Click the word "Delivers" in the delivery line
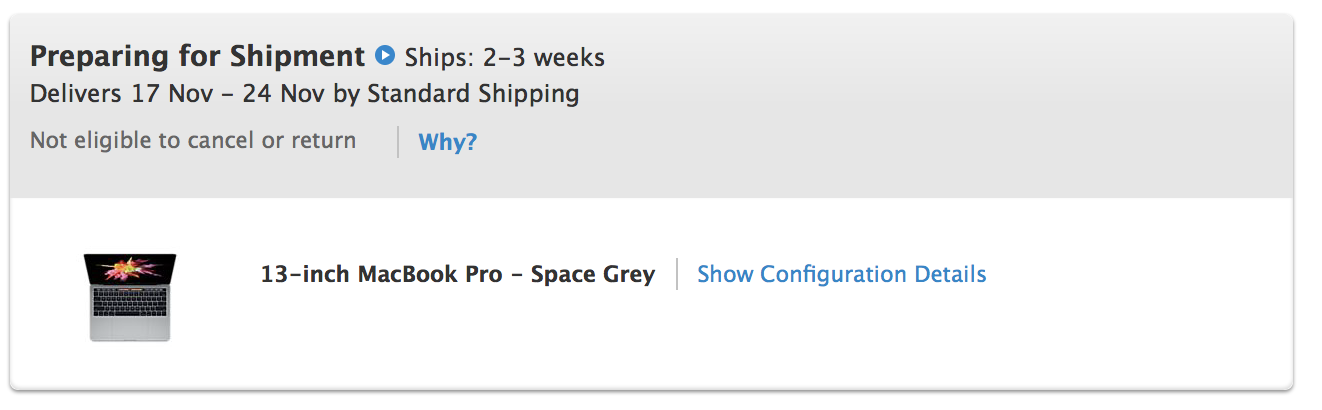The height and width of the screenshot is (410, 1322). 76,95
